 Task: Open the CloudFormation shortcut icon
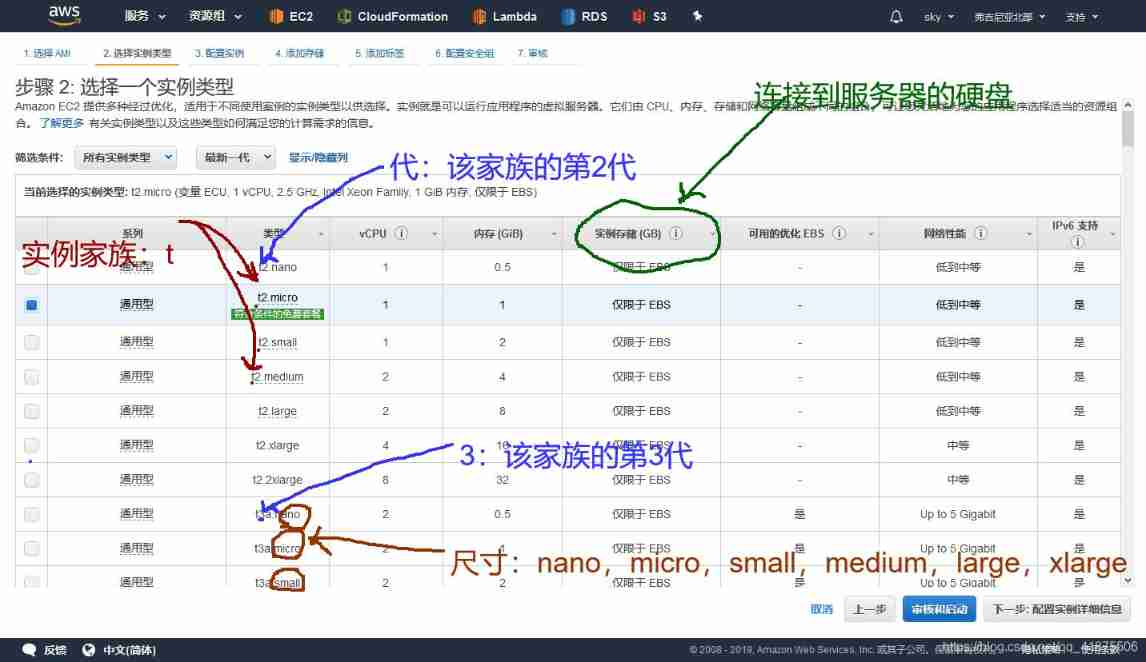tap(344, 17)
